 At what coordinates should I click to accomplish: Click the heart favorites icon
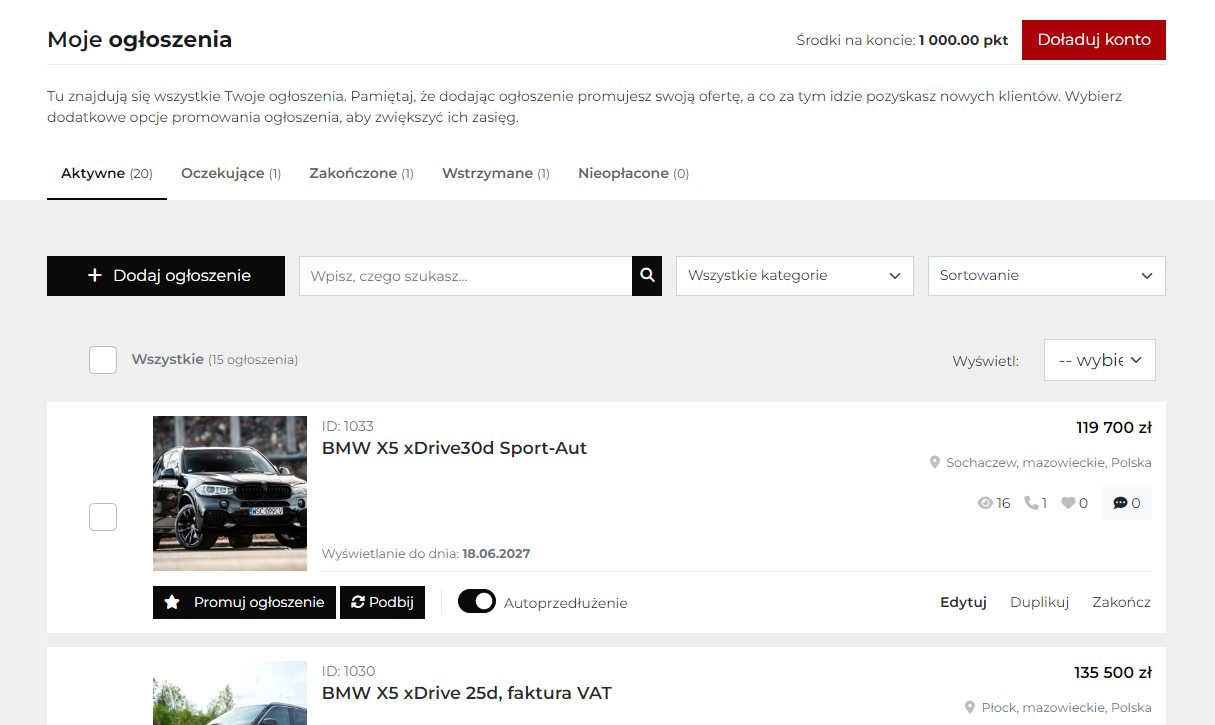coord(1068,503)
